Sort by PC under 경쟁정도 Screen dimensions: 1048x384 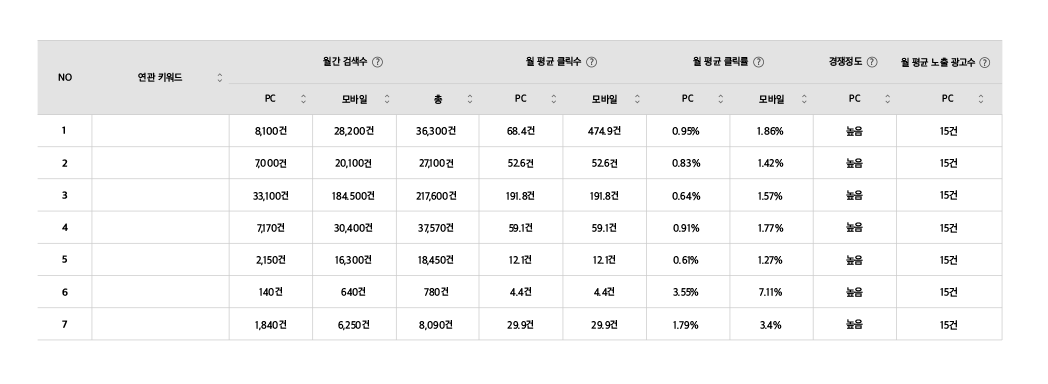pyautogui.click(x=888, y=100)
